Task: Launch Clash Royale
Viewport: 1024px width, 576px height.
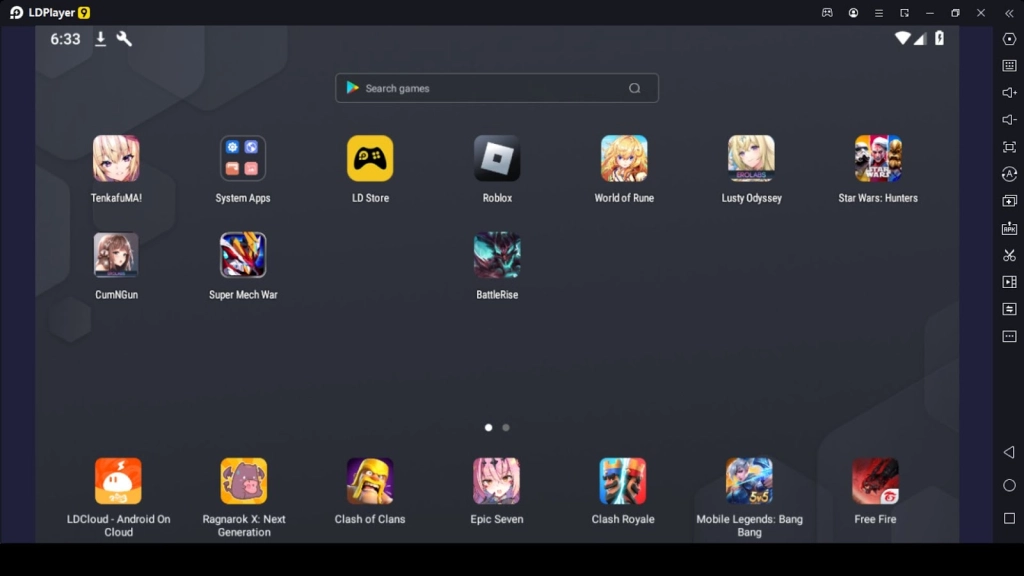Action: (623, 481)
